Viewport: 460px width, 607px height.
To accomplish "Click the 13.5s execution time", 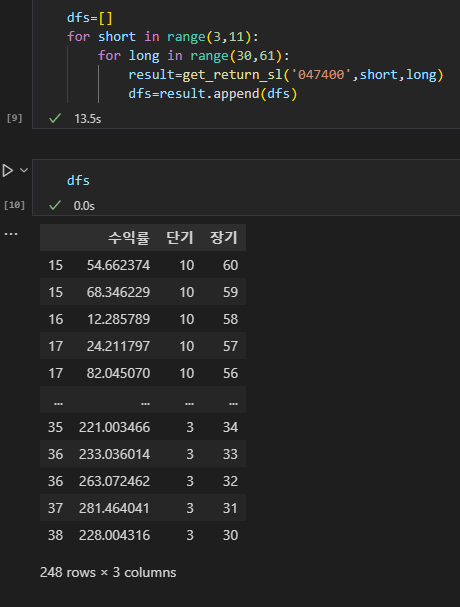I will click(x=88, y=119).
